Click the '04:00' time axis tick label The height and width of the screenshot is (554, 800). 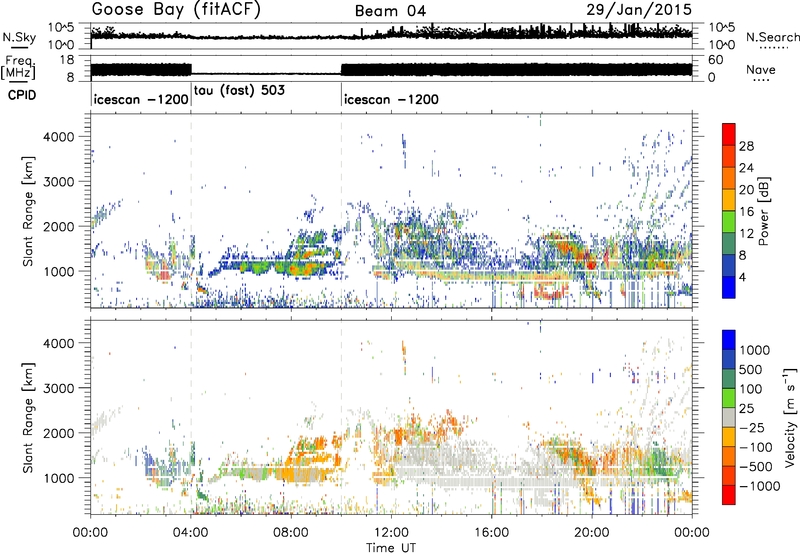[191, 533]
